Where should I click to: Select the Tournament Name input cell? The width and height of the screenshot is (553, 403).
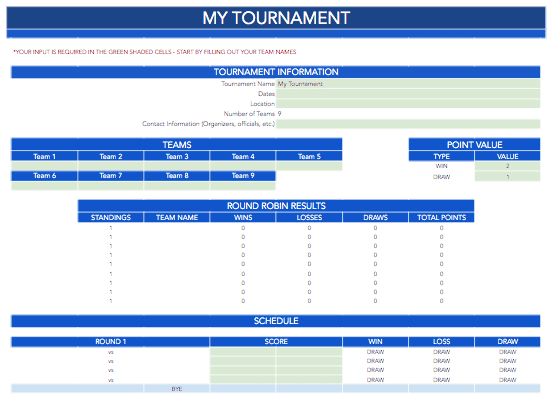point(408,84)
